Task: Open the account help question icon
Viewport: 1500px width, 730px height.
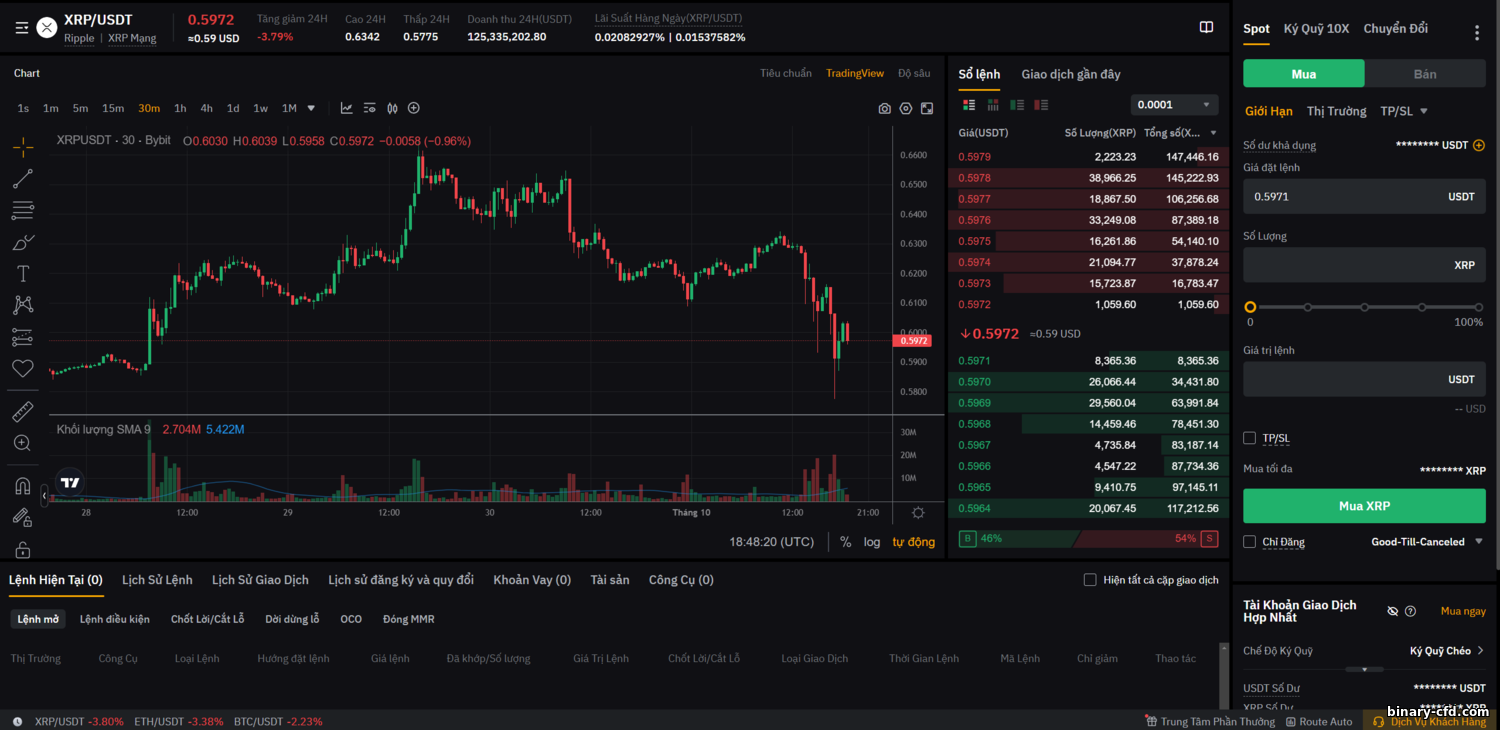Action: [x=1410, y=611]
